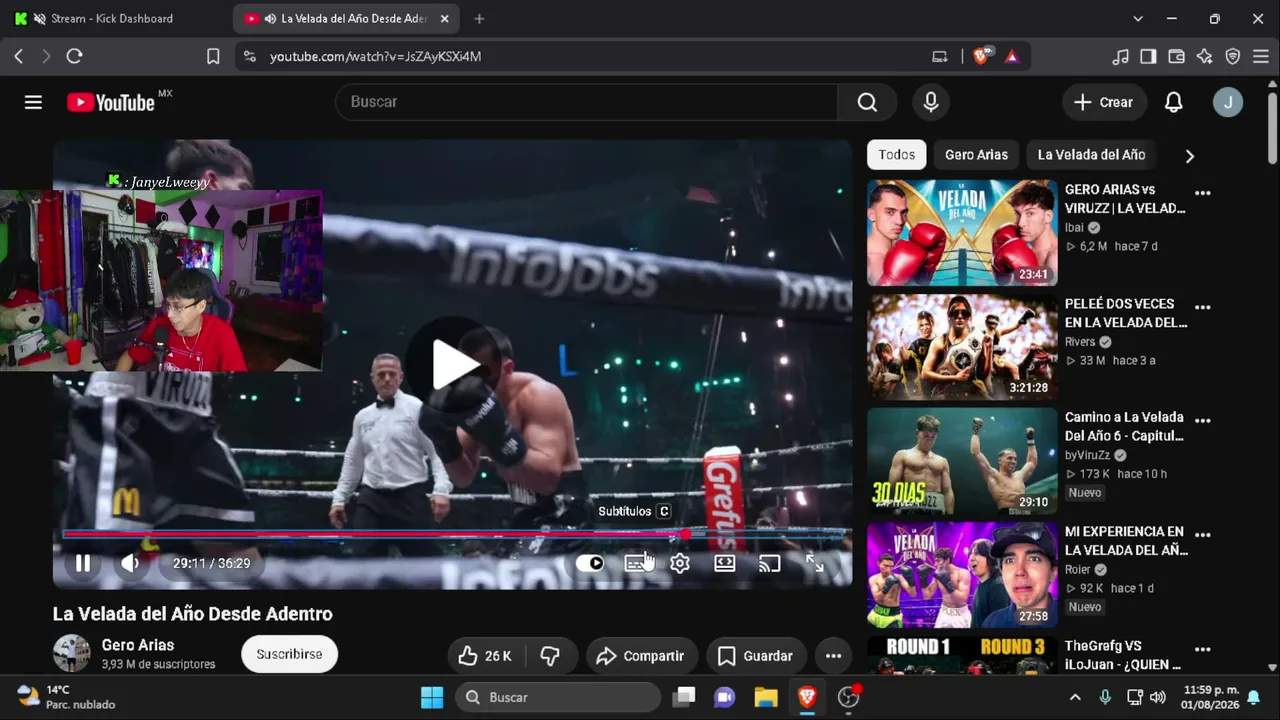Image resolution: width=1280 pixels, height=720 pixels.
Task: Click the Suscribirse button
Action: [x=289, y=654]
